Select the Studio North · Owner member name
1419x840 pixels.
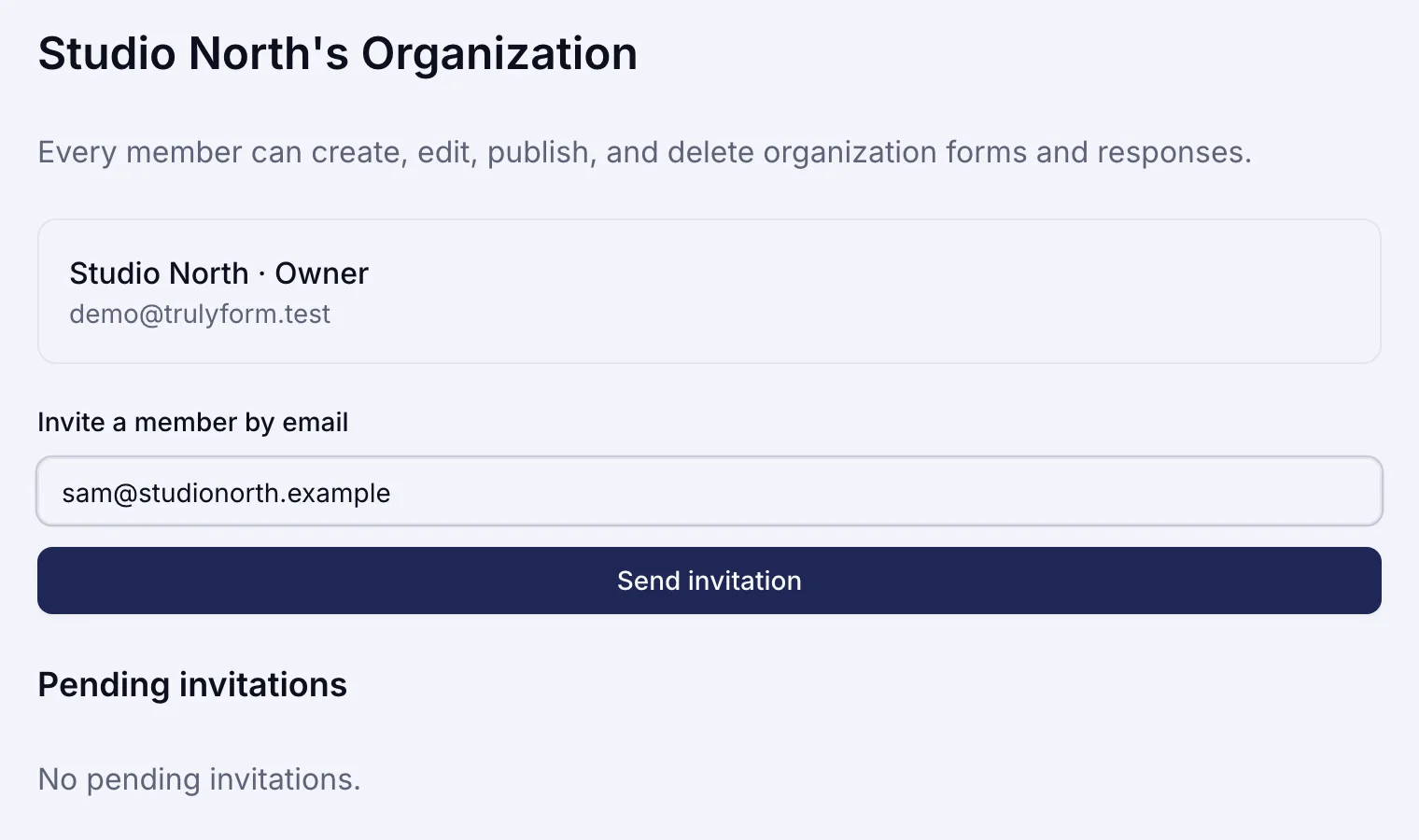[218, 273]
